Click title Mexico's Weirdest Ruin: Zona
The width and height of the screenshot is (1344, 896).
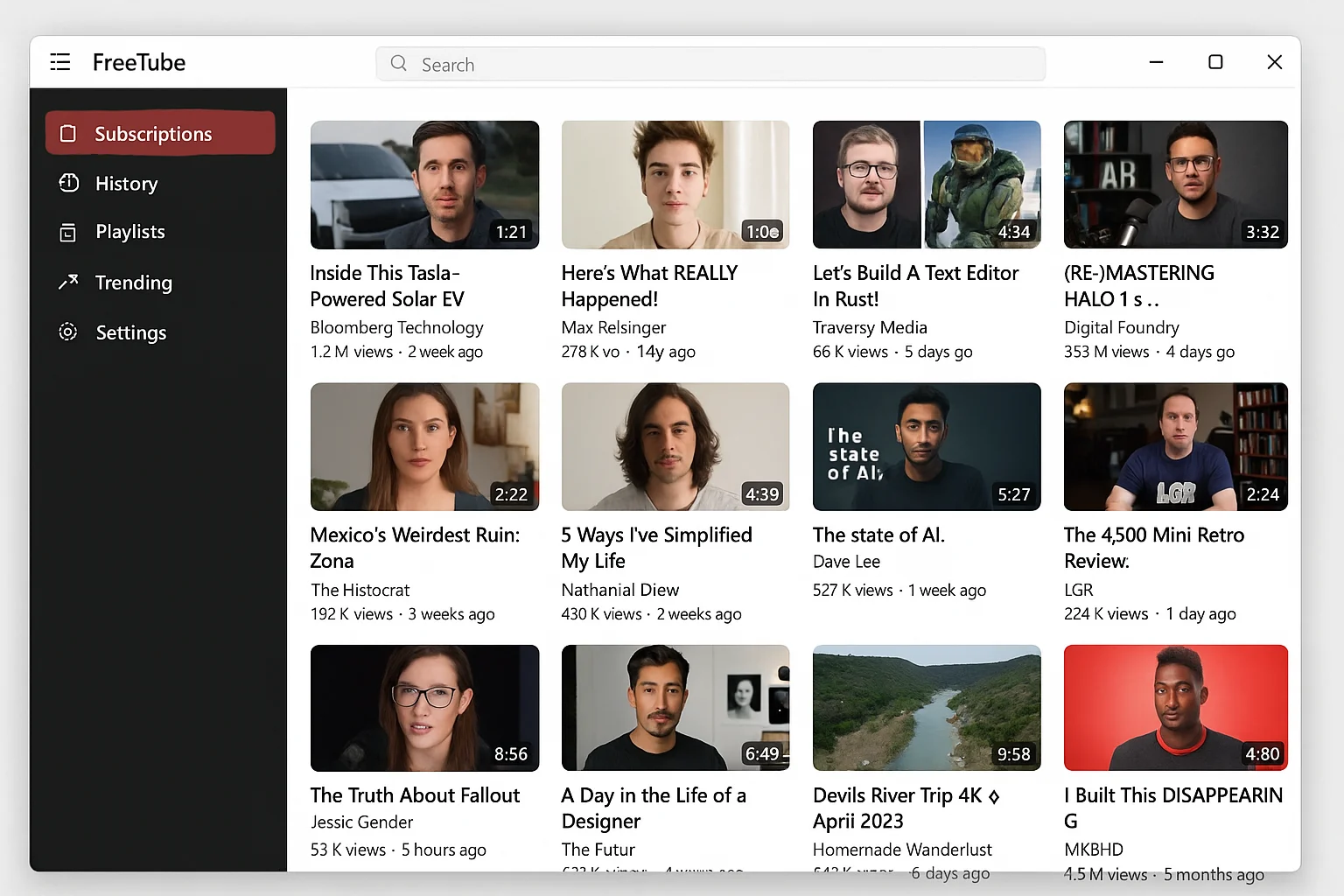pos(415,548)
